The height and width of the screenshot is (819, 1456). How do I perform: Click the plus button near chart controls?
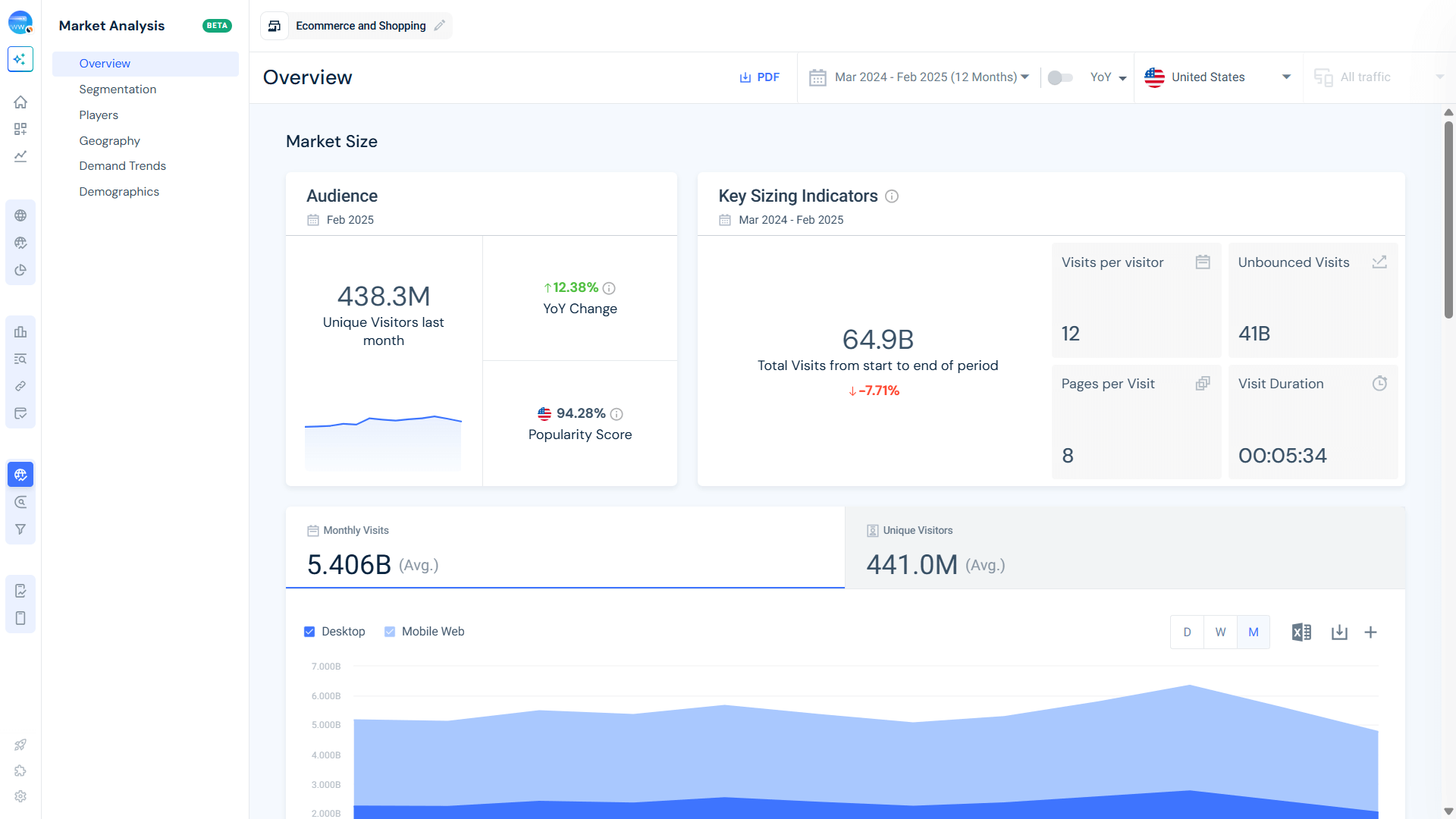(1371, 632)
